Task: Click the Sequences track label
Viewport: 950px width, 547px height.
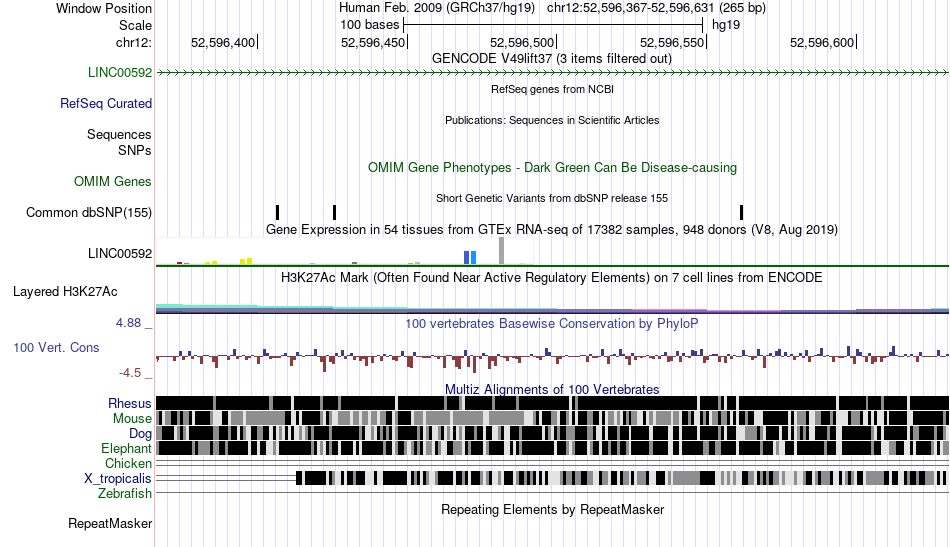Action: click(119, 134)
